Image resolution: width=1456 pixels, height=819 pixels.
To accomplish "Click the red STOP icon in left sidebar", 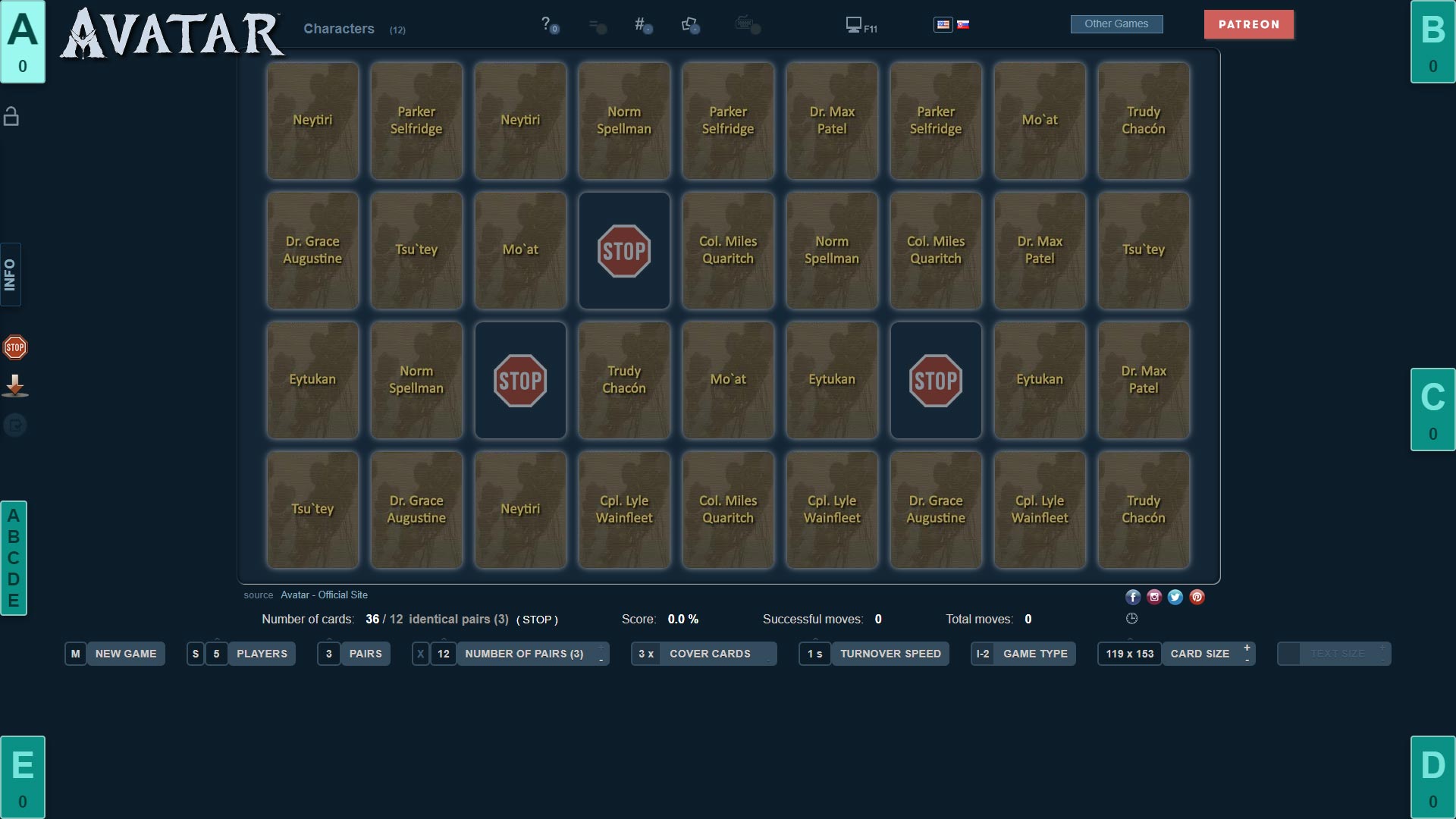I will 15,347.
